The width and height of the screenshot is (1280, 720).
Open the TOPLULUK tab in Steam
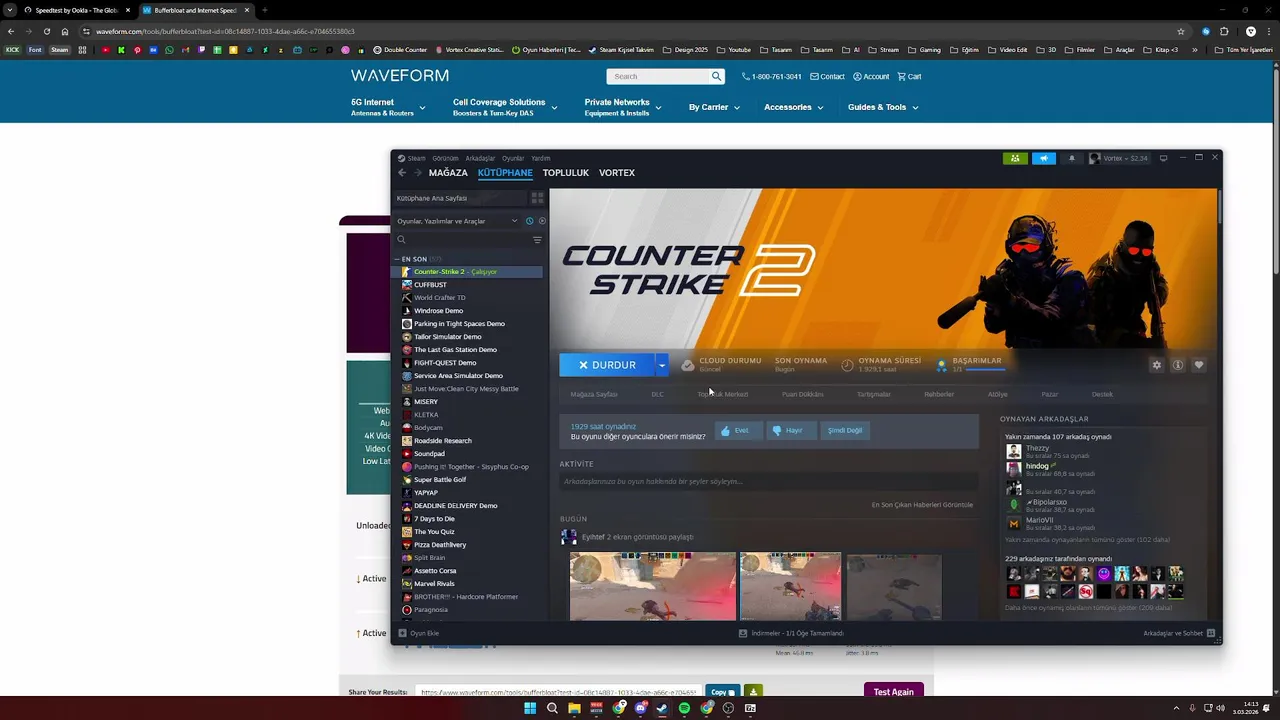pyautogui.click(x=566, y=173)
